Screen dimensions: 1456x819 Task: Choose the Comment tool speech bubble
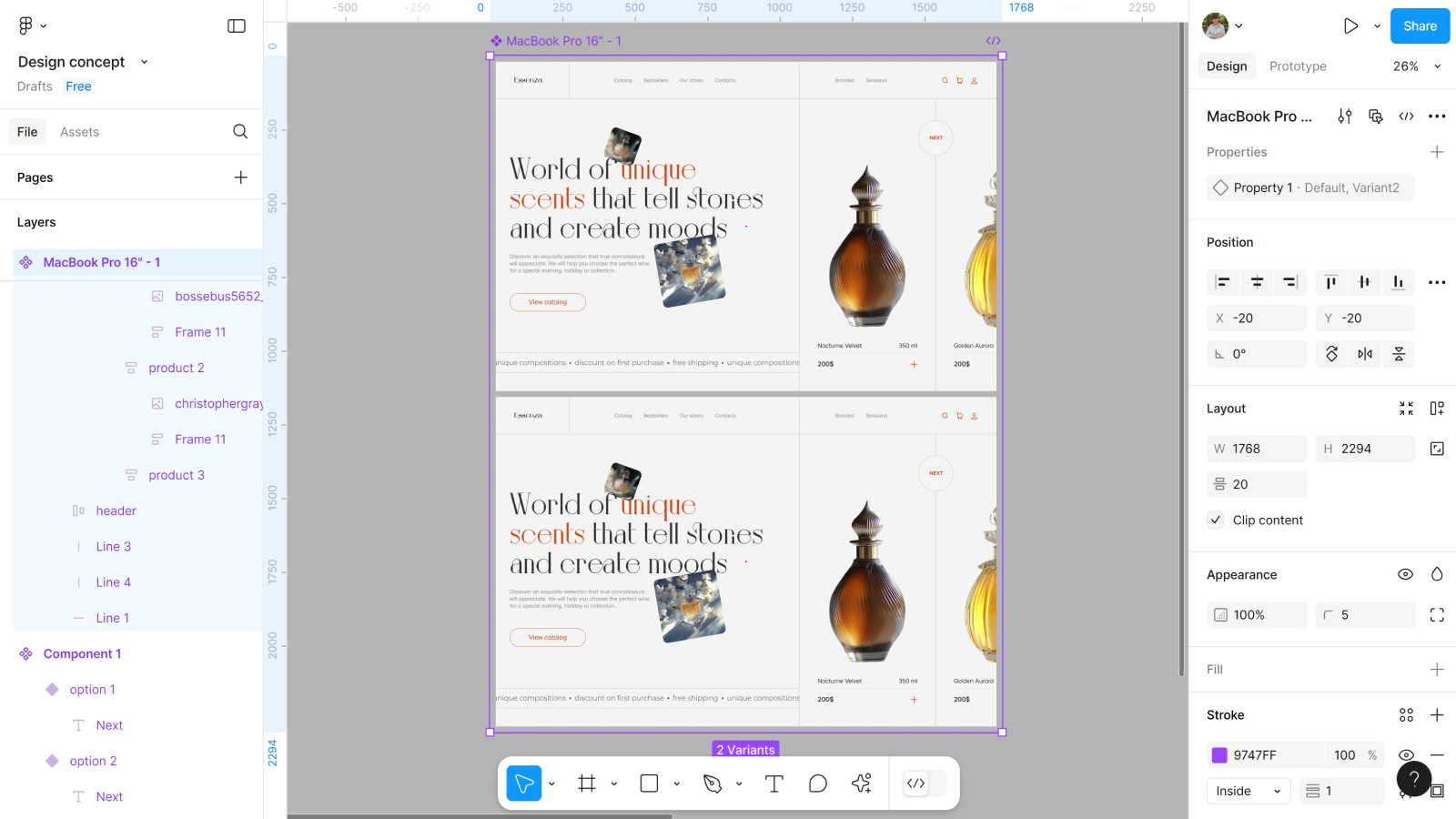click(x=817, y=784)
